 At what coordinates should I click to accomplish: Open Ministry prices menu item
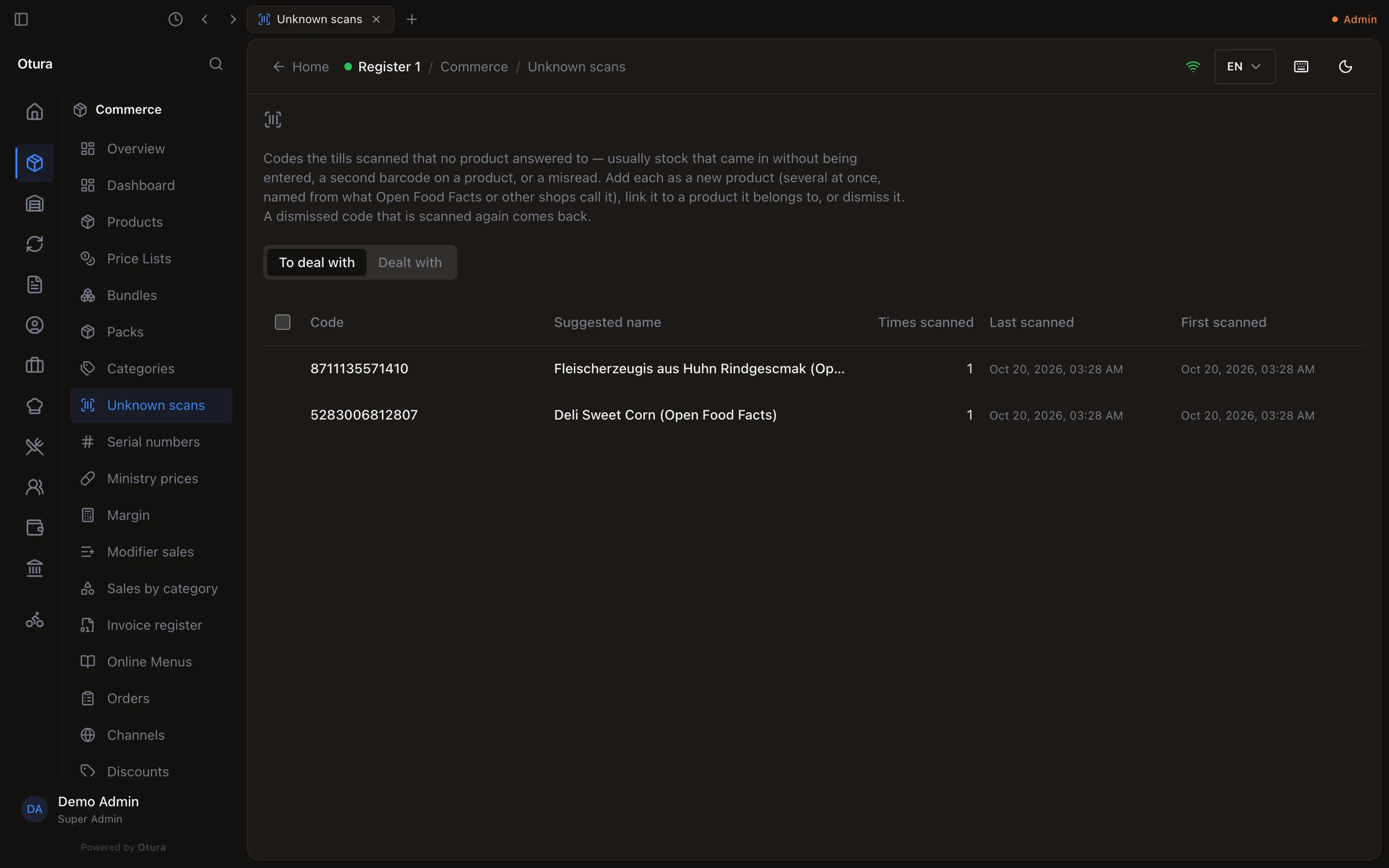(151, 479)
